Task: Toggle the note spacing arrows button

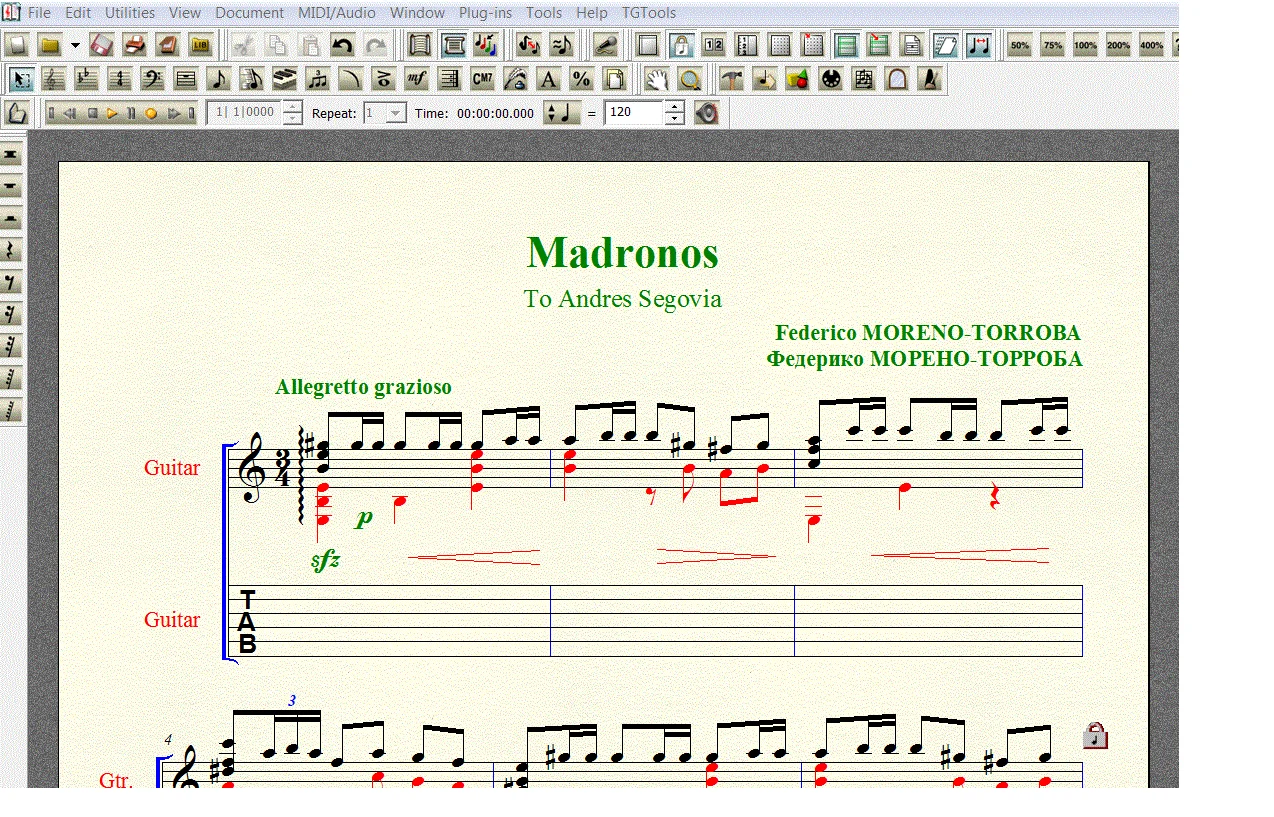Action: 979,45
